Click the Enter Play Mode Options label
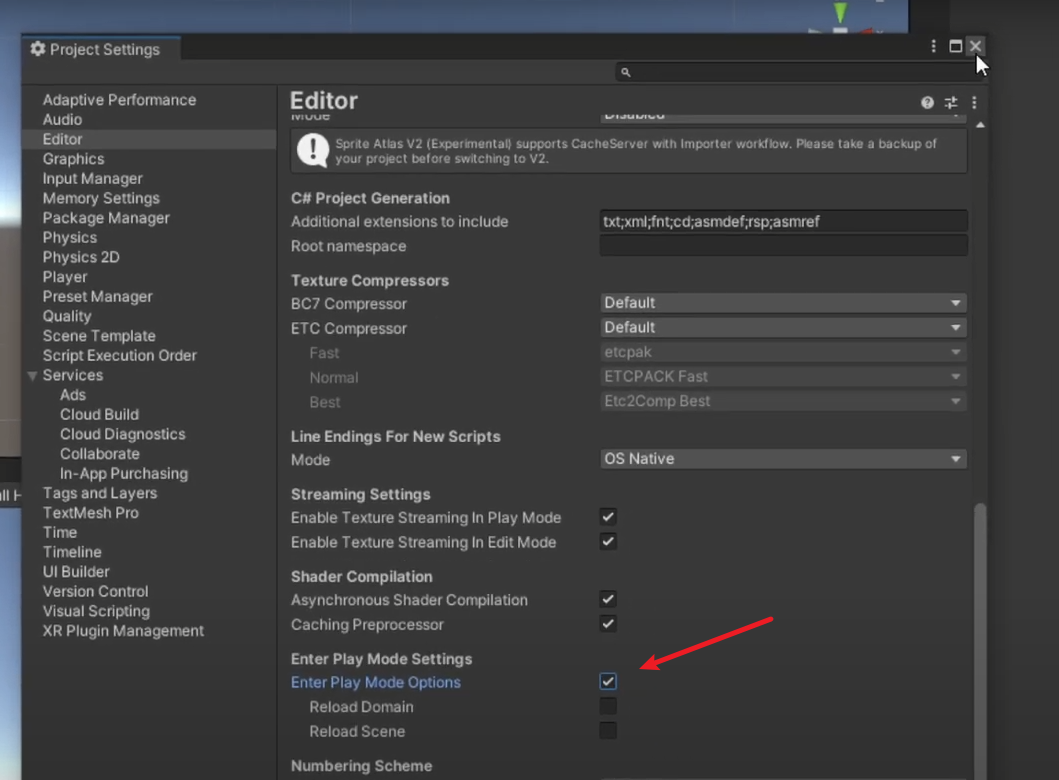Image resolution: width=1059 pixels, height=780 pixels. click(376, 682)
